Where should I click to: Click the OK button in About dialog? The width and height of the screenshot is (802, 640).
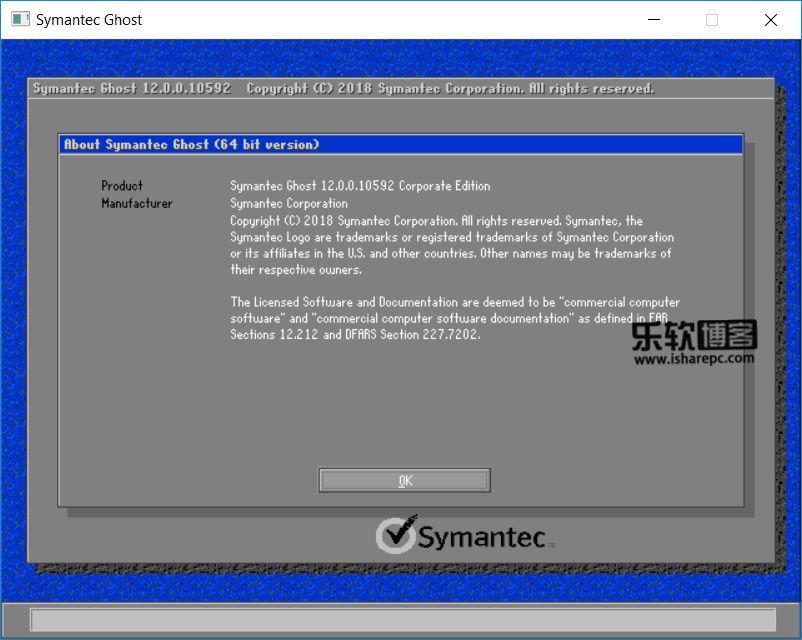(404, 480)
